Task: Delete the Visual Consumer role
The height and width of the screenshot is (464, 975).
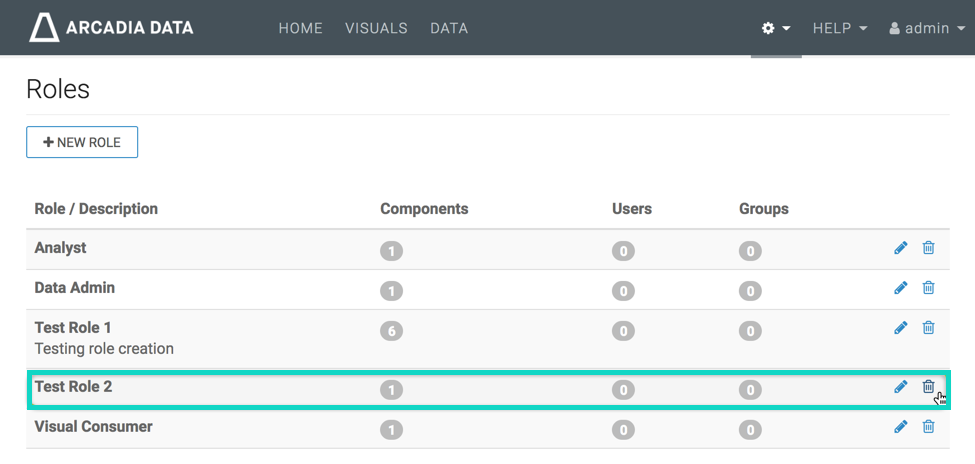Action: click(928, 427)
